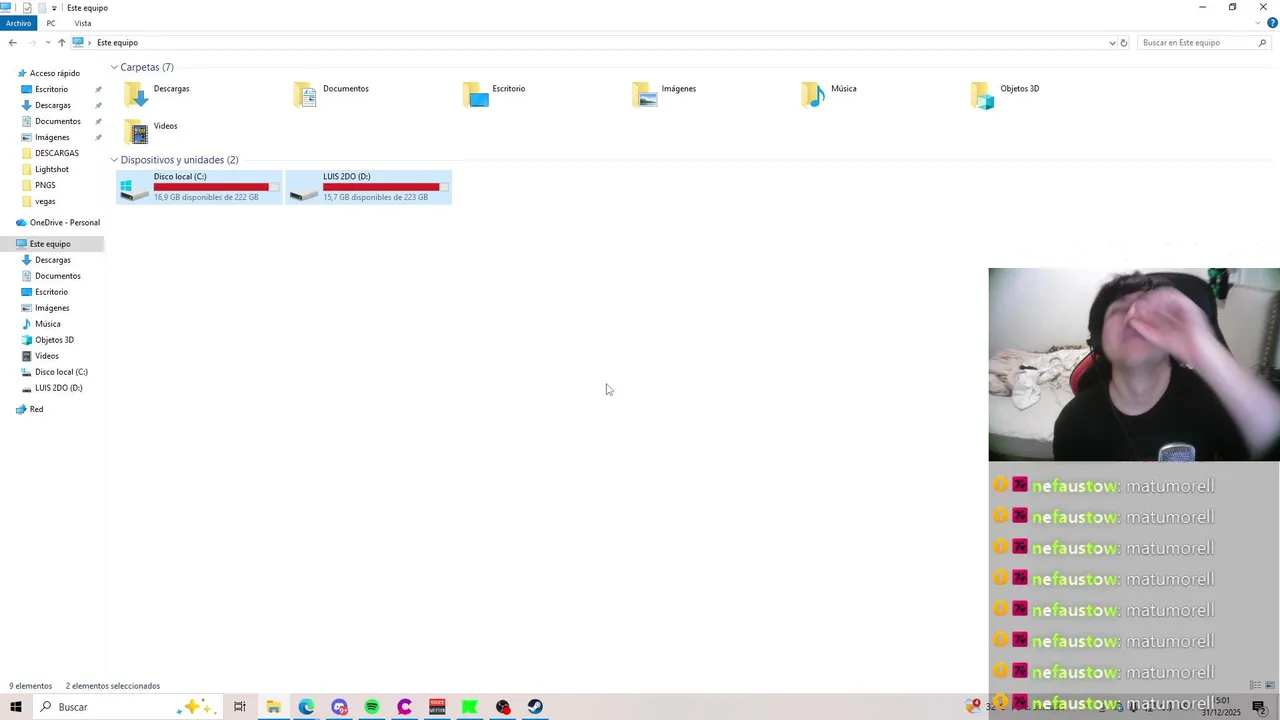Image resolution: width=1280 pixels, height=720 pixels.
Task: Open the quick access toolbar customize dropdown
Action: tap(54, 8)
